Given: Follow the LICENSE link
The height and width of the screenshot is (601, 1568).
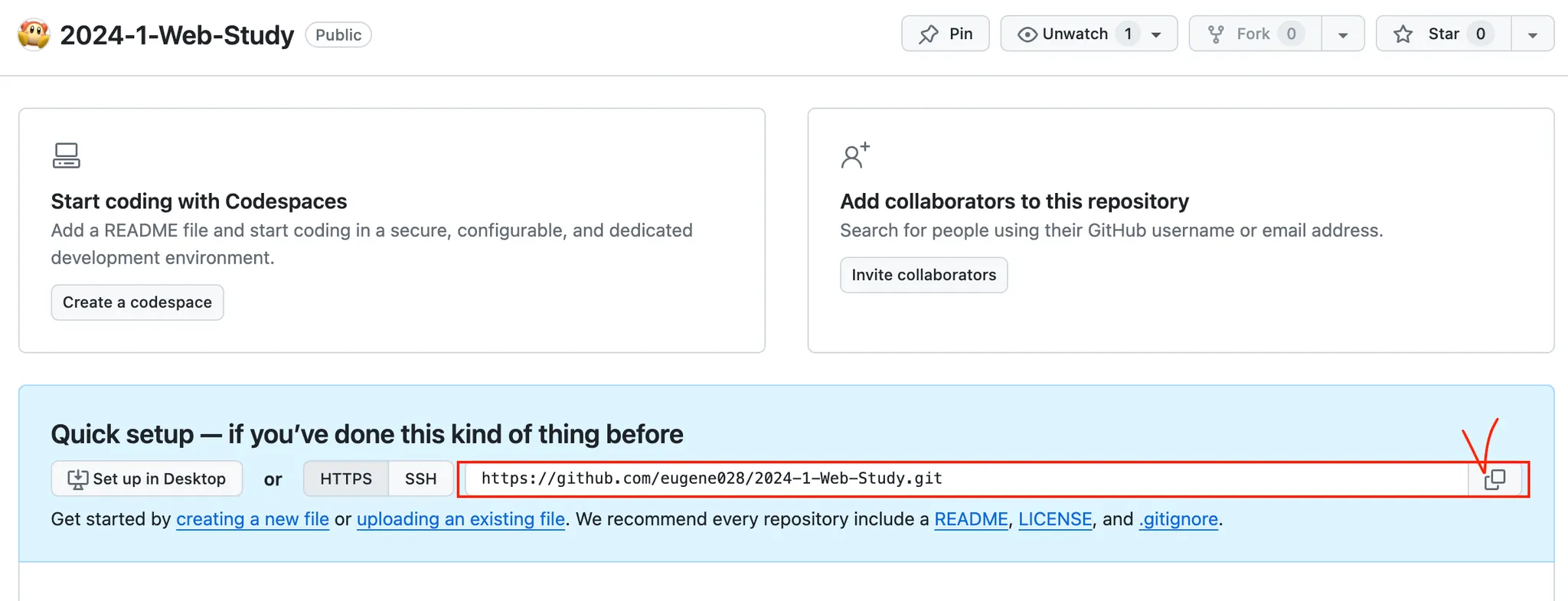Looking at the screenshot, I should click(1055, 519).
